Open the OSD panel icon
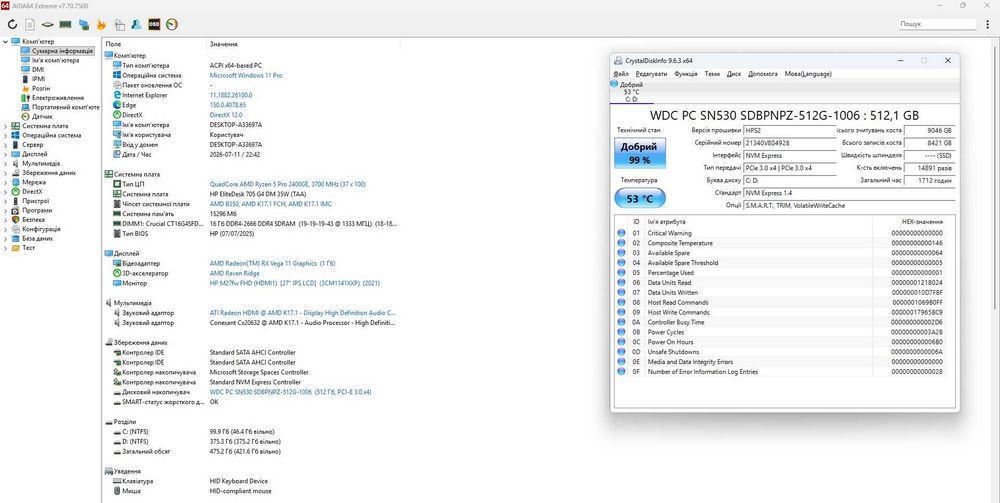Screen dimensions: 1000x503 click(154, 24)
